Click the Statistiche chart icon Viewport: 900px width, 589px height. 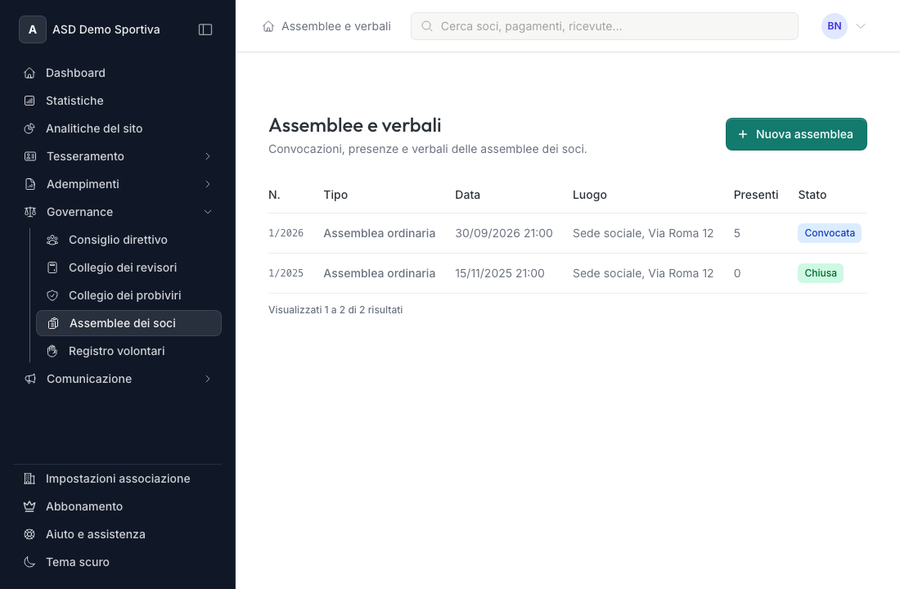(29, 100)
